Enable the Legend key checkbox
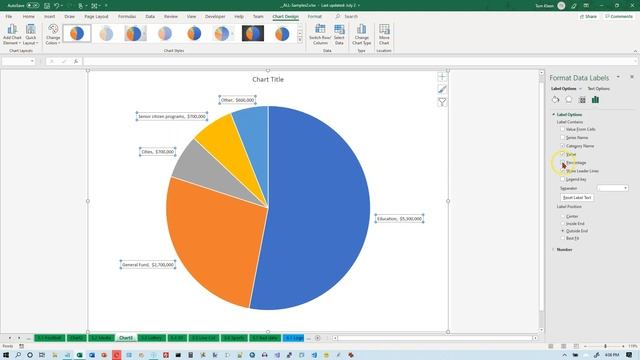Viewport: 640px width, 360px height. 562,179
